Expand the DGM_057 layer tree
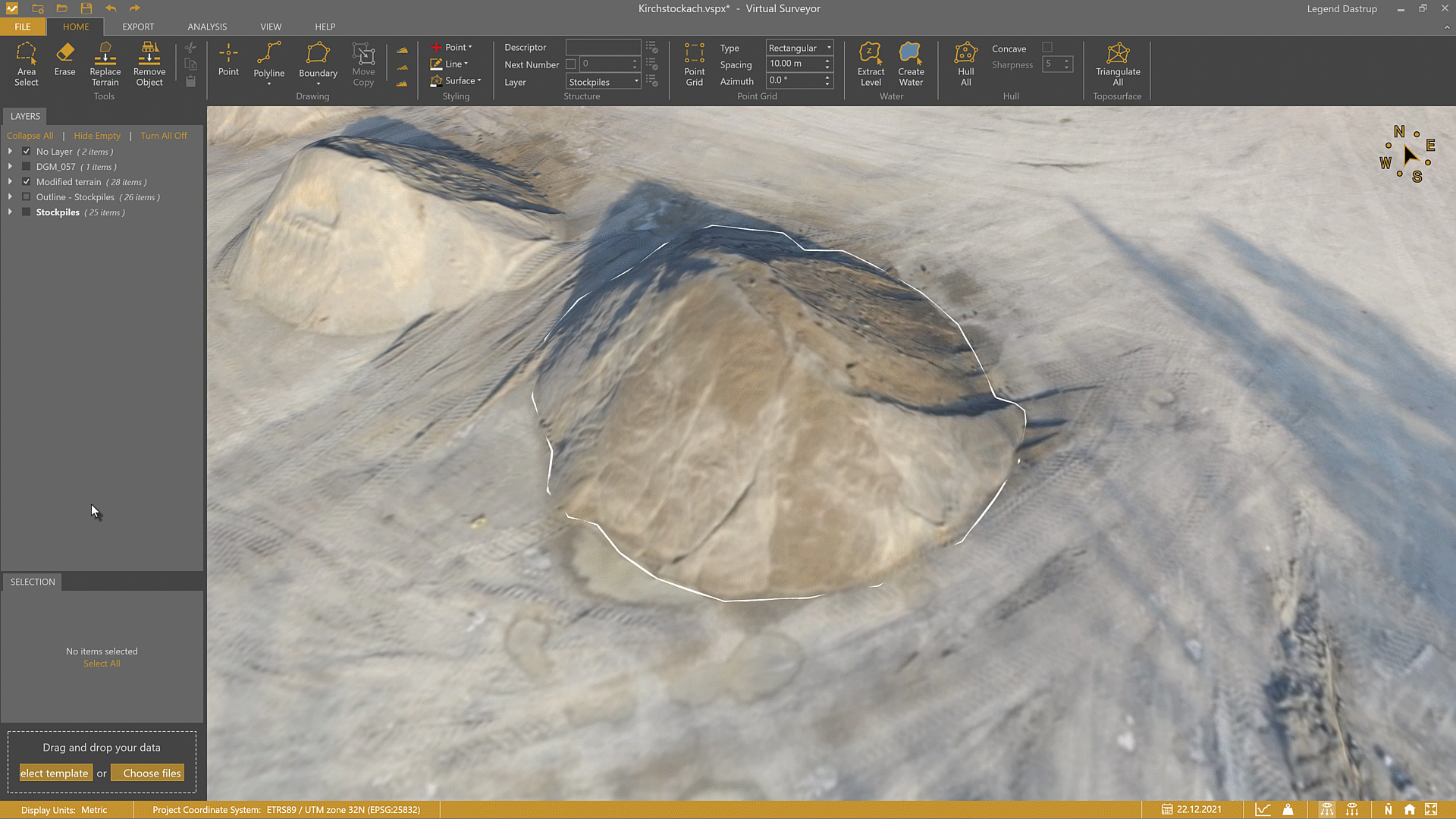Image resolution: width=1456 pixels, height=819 pixels. click(x=10, y=167)
